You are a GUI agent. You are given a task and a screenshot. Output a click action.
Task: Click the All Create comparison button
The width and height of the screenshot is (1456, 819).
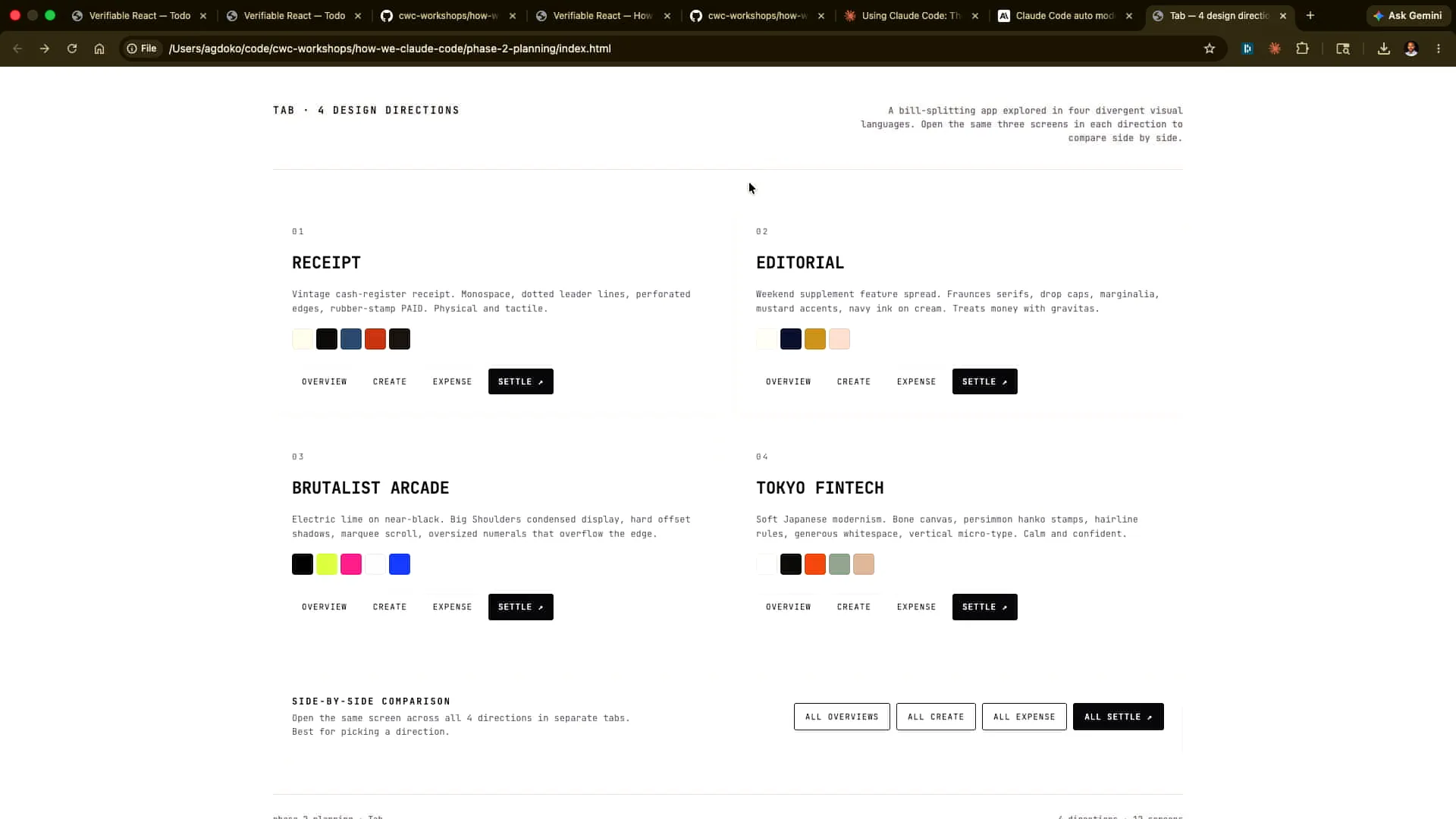tap(936, 717)
